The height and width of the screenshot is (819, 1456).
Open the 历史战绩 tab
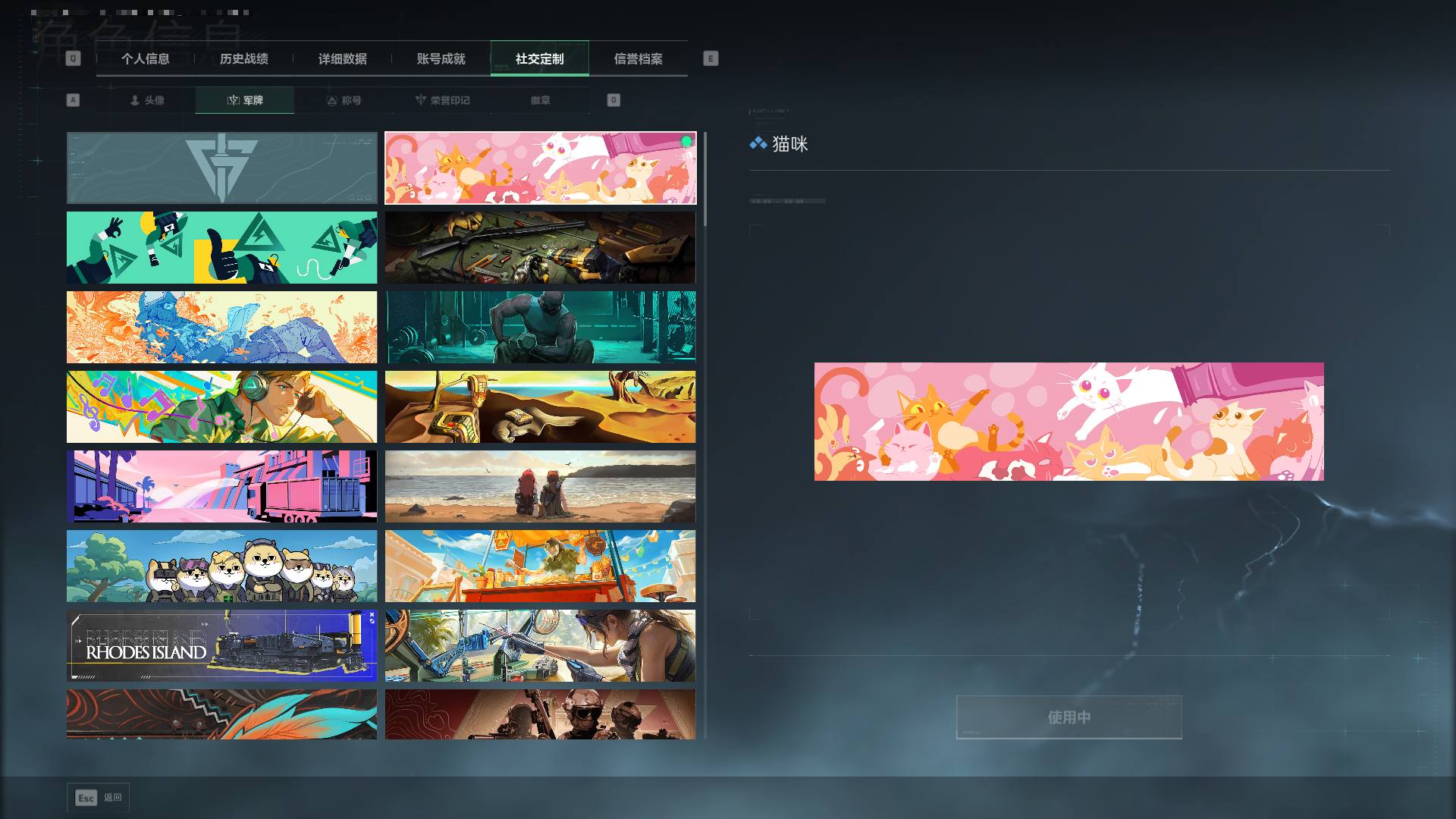point(244,58)
